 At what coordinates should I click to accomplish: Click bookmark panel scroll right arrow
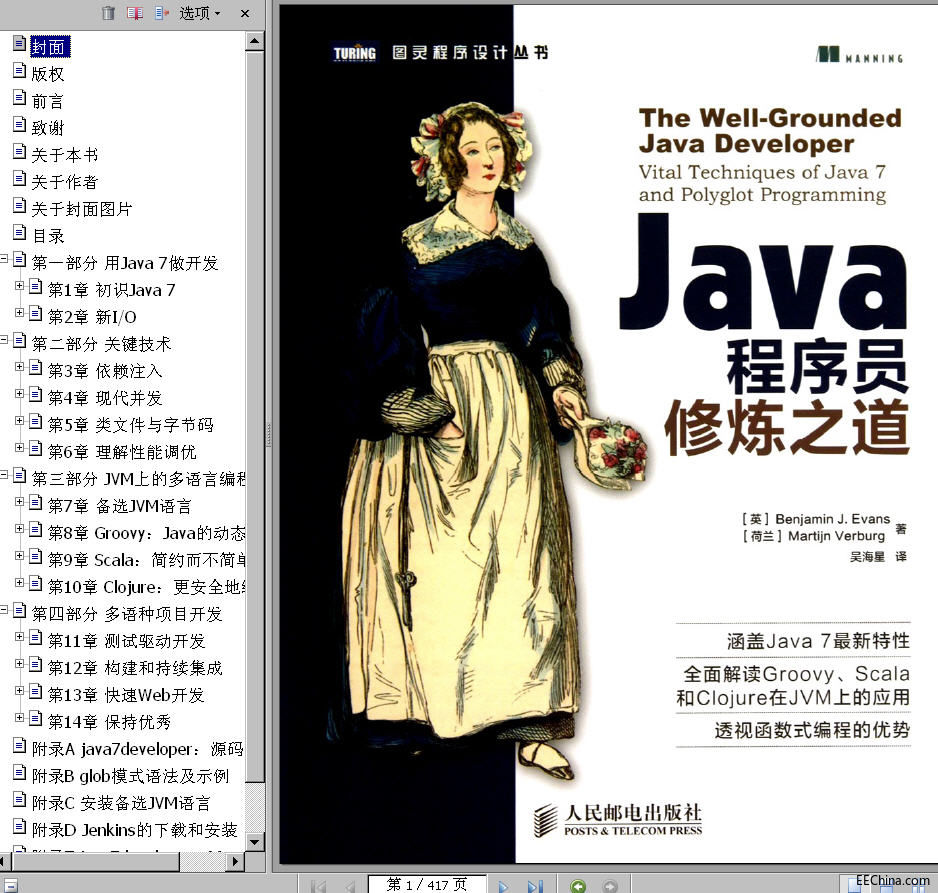coord(235,862)
